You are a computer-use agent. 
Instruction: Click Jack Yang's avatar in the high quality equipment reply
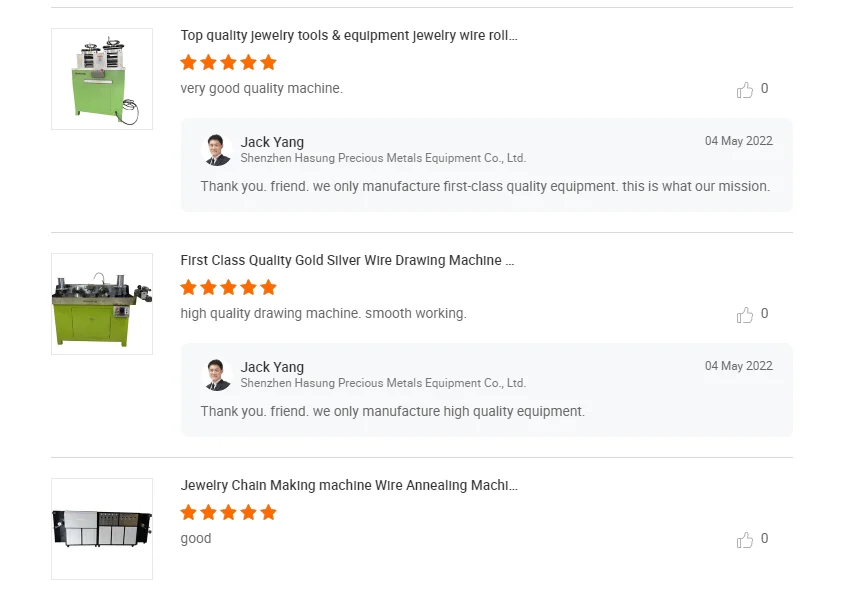click(x=218, y=375)
